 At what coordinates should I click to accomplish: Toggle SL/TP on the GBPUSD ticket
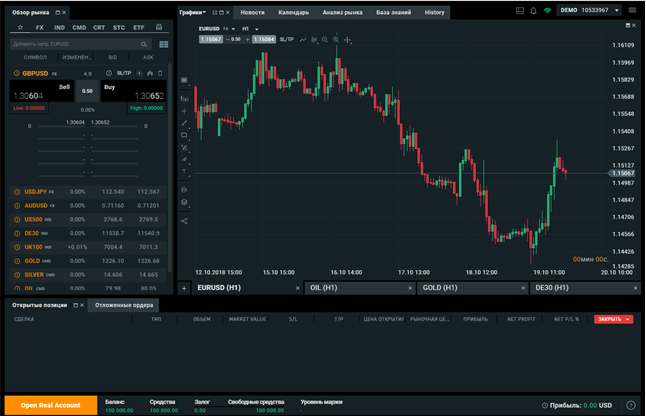pos(123,73)
